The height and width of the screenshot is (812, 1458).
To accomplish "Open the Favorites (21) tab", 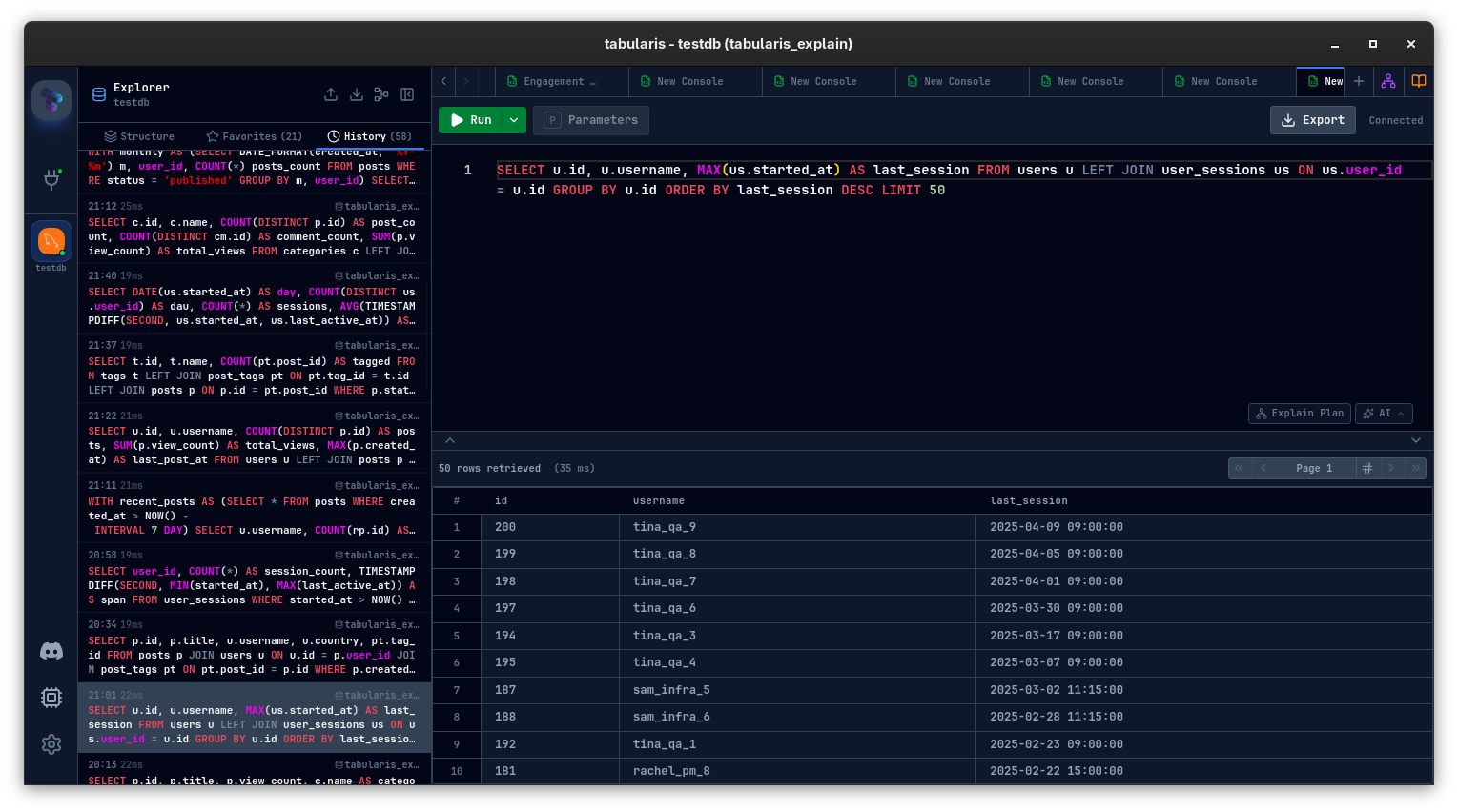I will [254, 136].
